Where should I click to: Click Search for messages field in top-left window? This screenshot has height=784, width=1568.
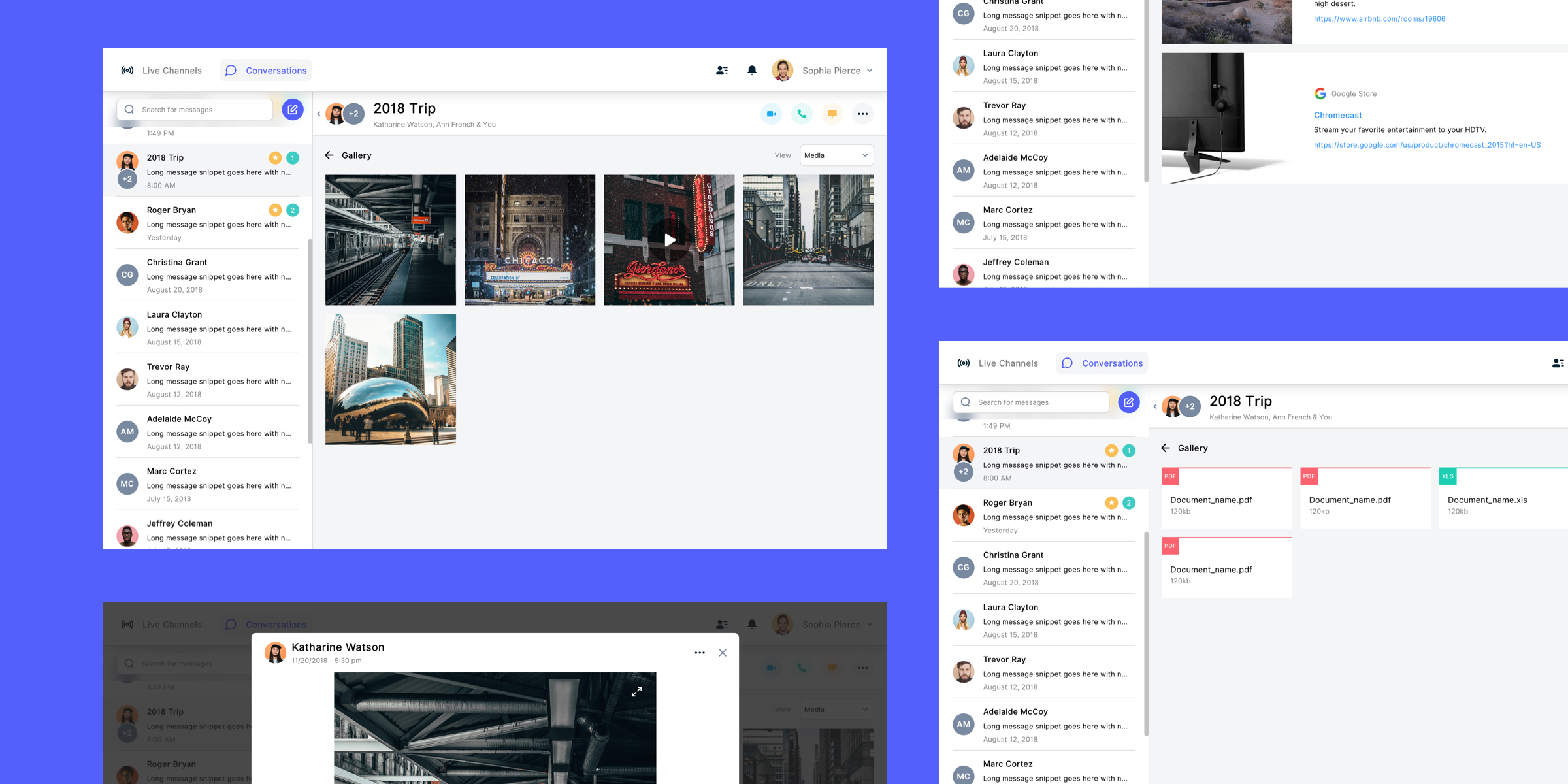pos(195,110)
